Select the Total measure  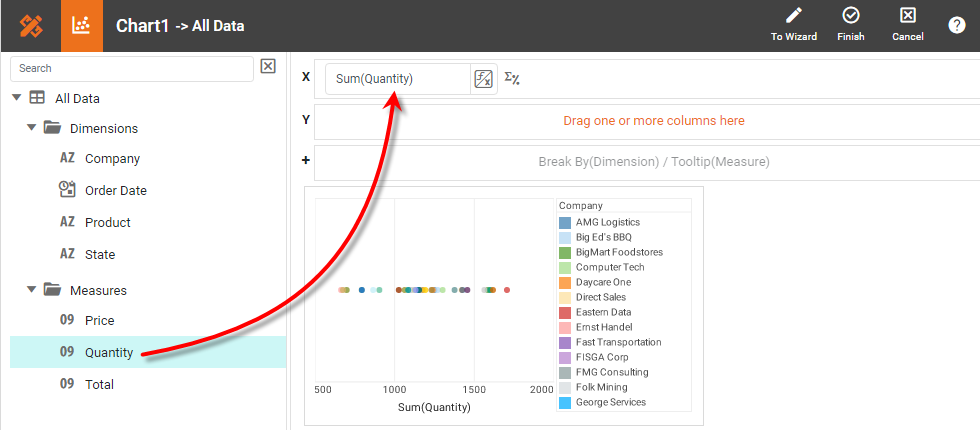click(x=99, y=384)
